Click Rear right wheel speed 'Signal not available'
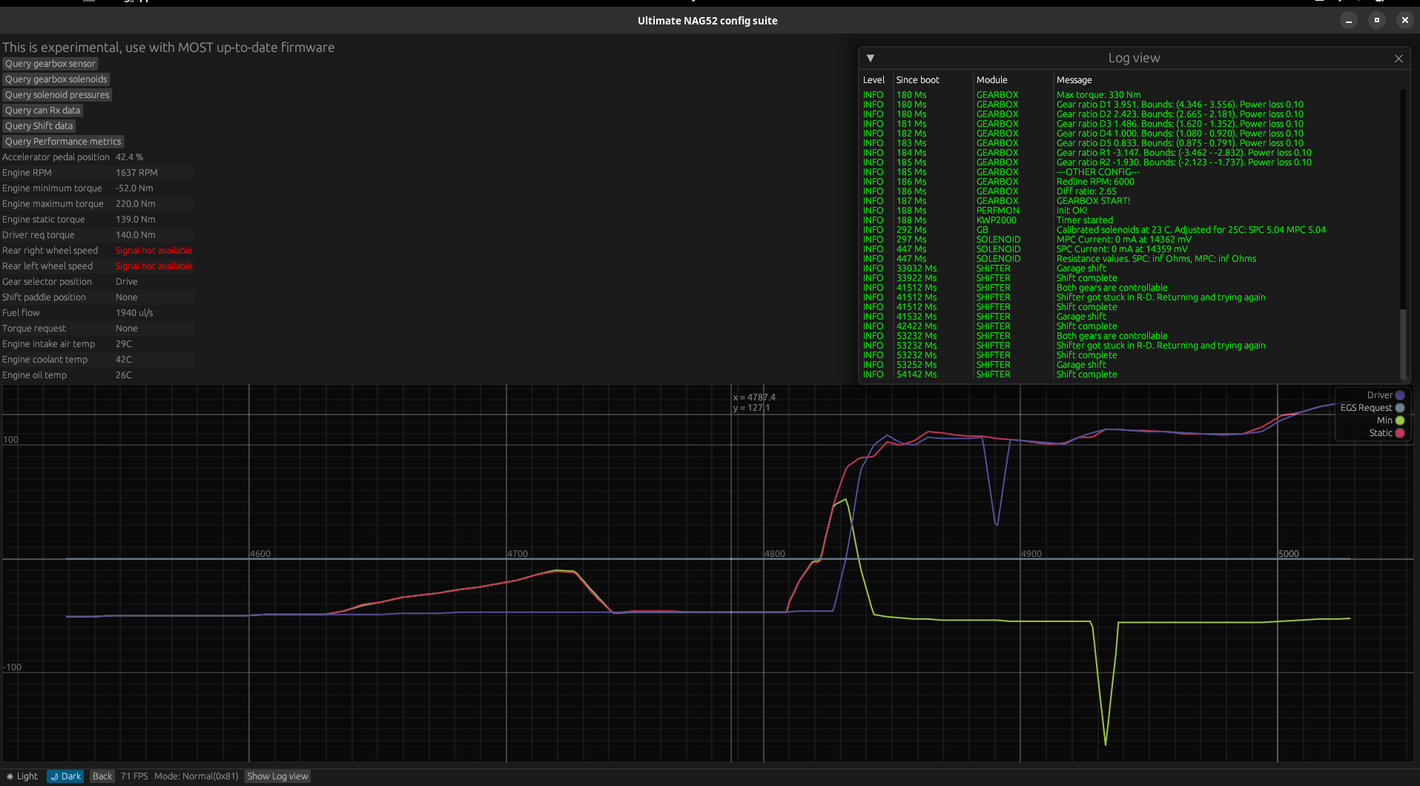The height and width of the screenshot is (786, 1420). click(x=154, y=251)
